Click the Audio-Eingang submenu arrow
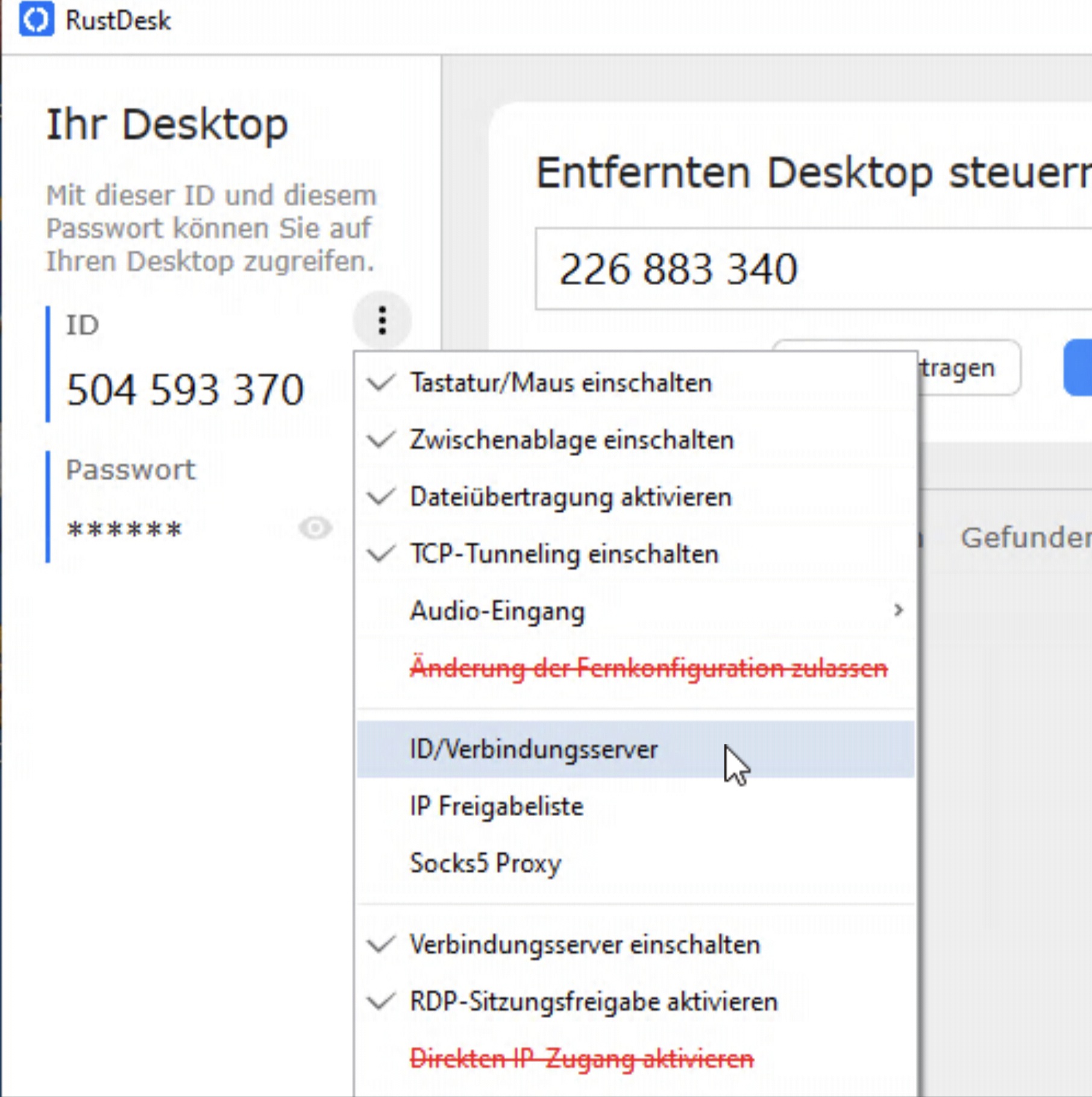This screenshot has width=1092, height=1097. (898, 611)
